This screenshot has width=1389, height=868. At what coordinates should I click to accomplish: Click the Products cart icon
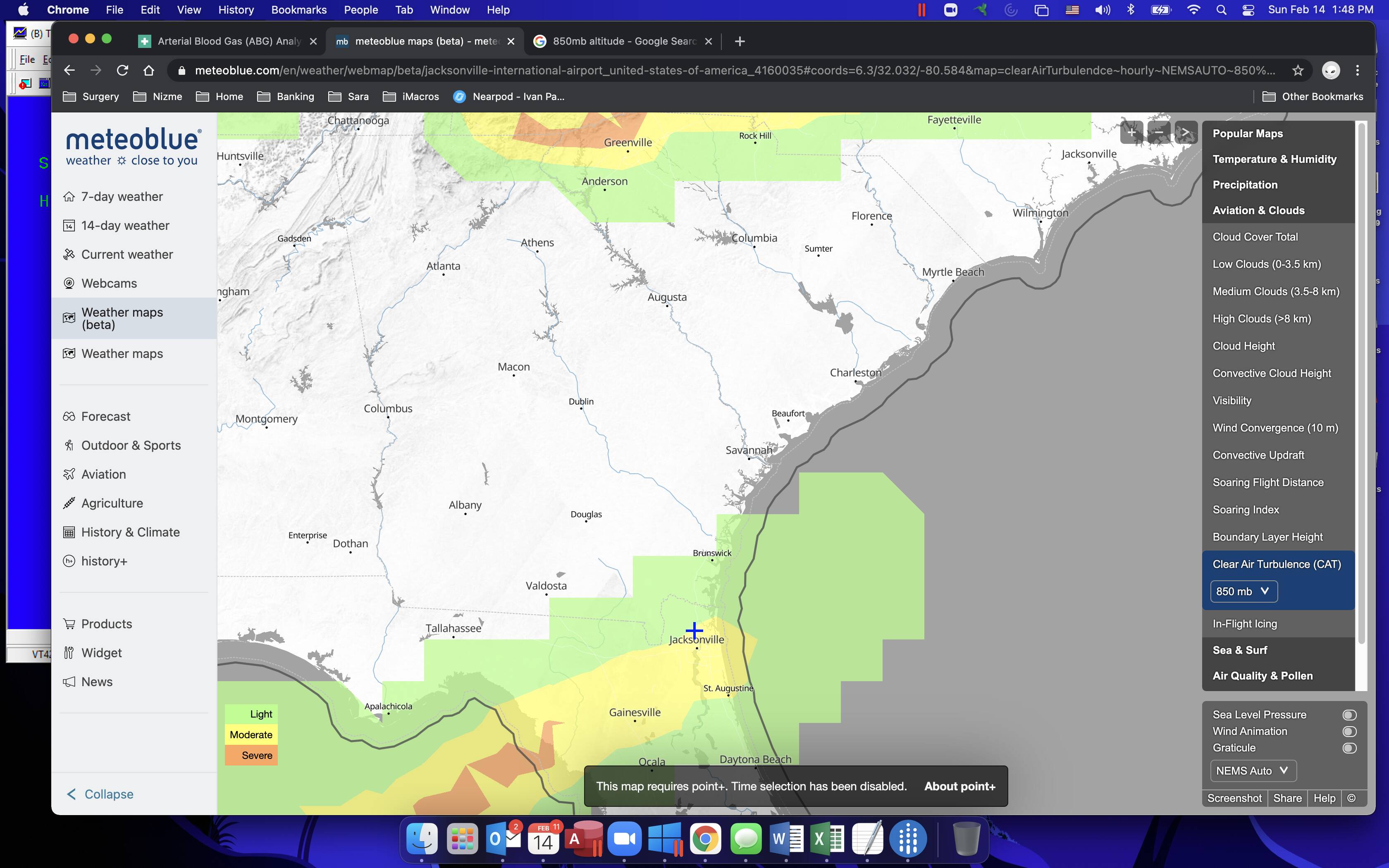[x=69, y=623]
